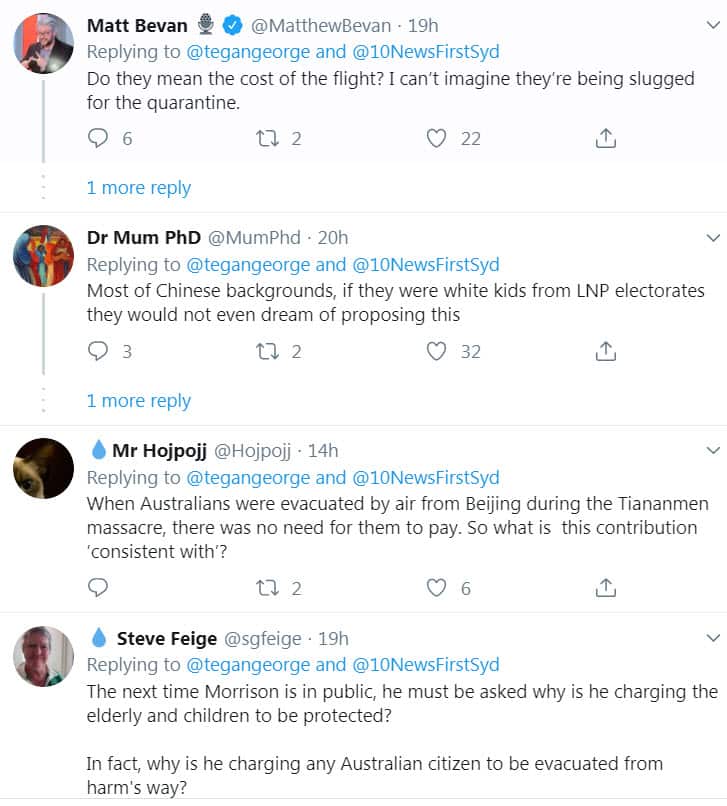Screen dimensions: 727x806
Task: Click @10NewsFirstSyd mention in Mr Hojpojj's reply
Action: pos(425,477)
